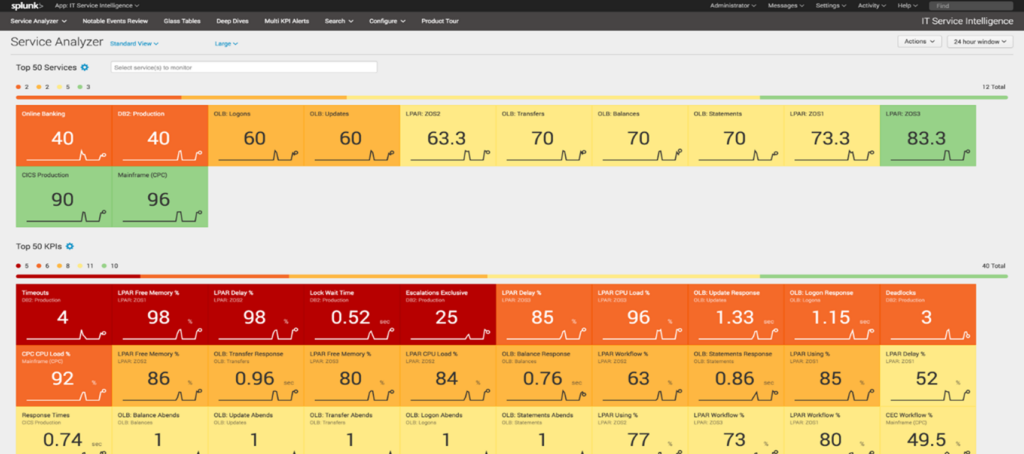
Task: Select the Response Times KPI tile
Action: click(64, 430)
